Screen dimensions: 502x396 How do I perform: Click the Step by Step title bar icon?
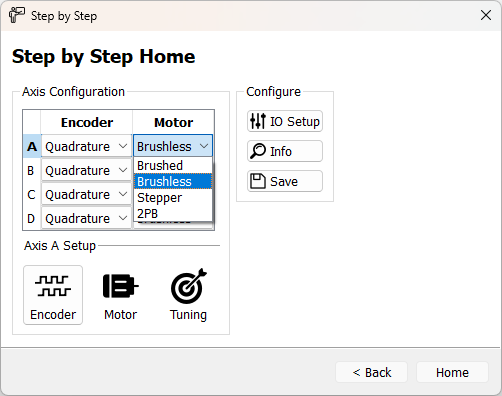pos(17,15)
